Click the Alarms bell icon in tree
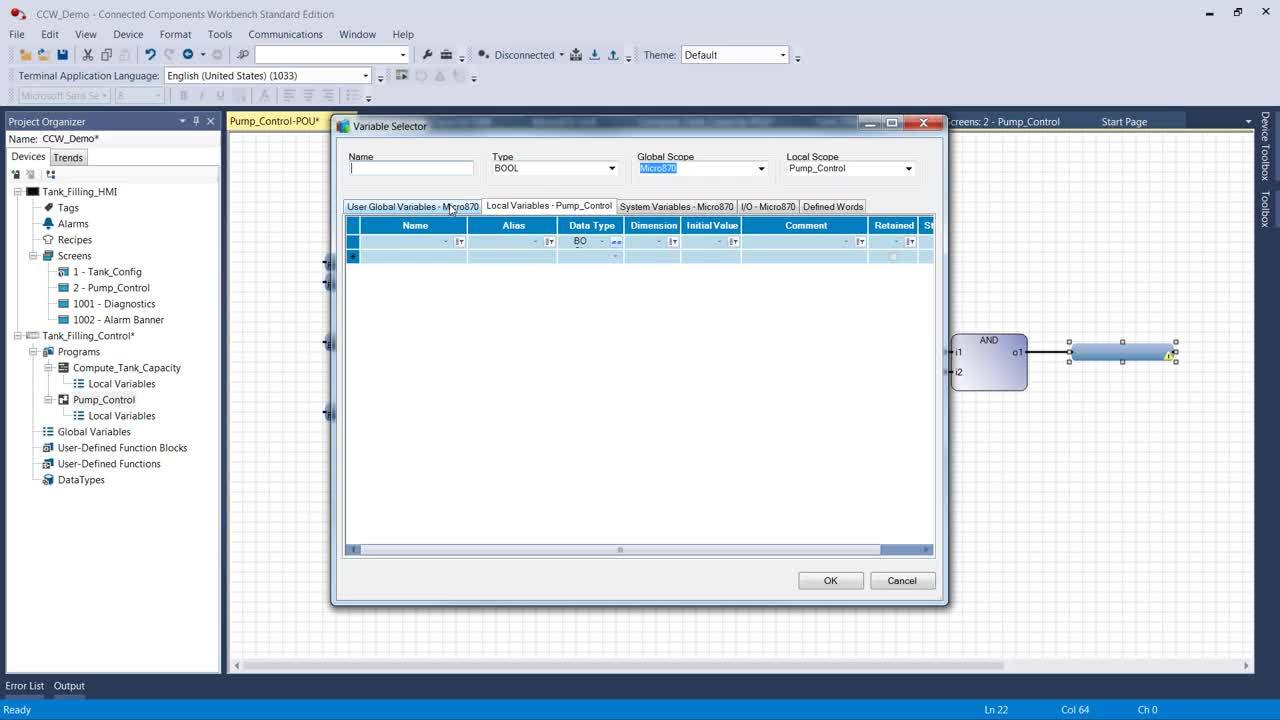This screenshot has height=720, width=1280. tap(48, 224)
